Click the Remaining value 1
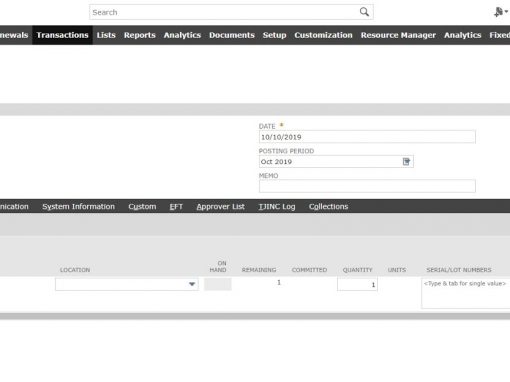Viewport: 510px width, 382px height. [279, 283]
